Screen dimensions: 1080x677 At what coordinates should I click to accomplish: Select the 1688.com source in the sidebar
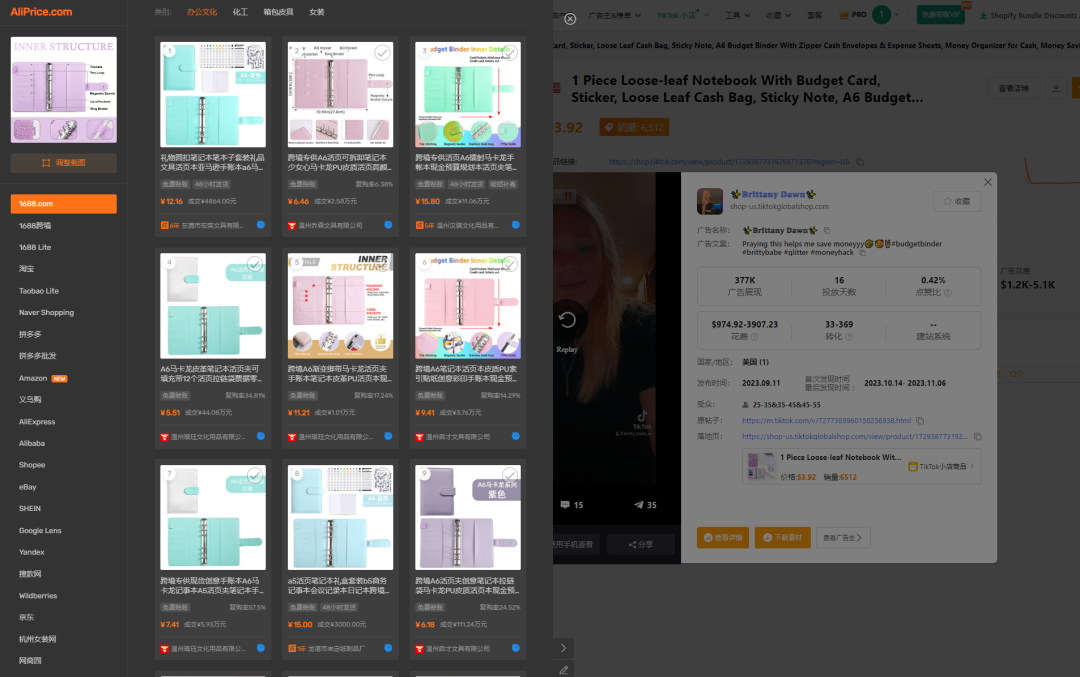(63, 204)
